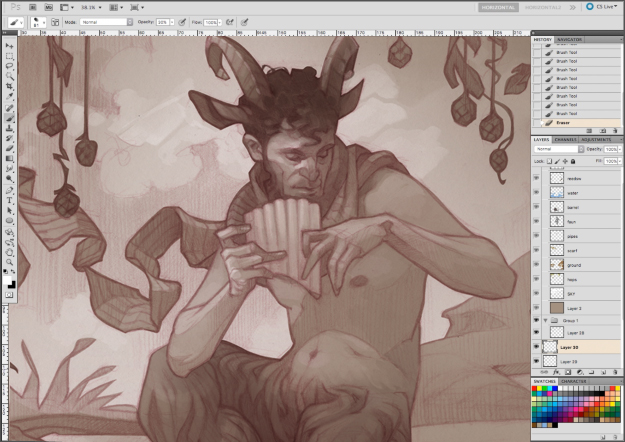Select the Gradient tool
The width and height of the screenshot is (625, 442).
[9, 159]
